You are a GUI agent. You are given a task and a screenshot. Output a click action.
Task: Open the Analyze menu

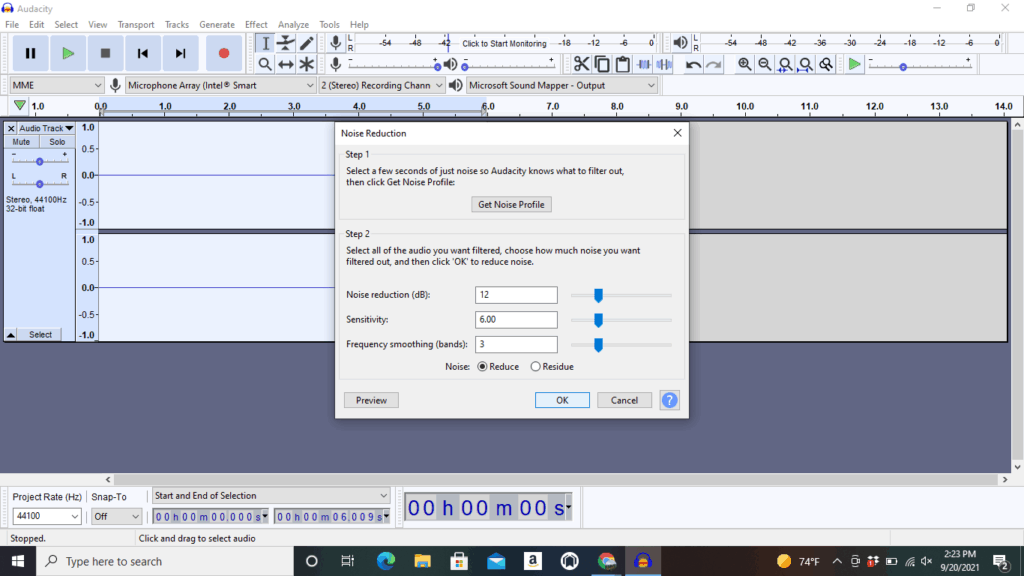pos(293,24)
